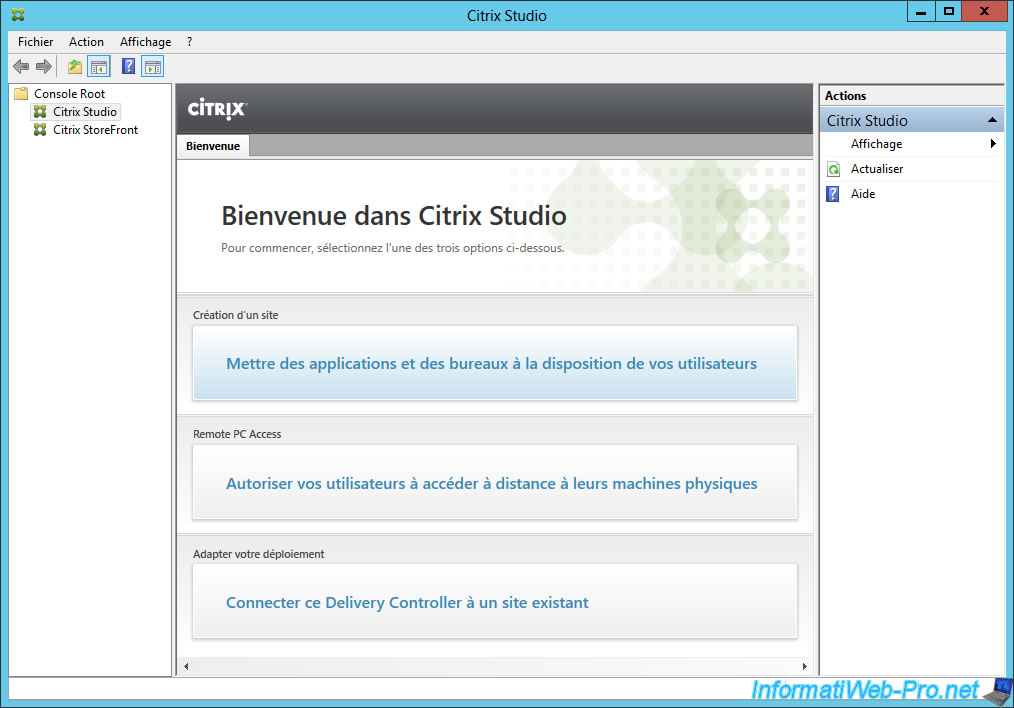Viewport: 1014px width, 708px height.
Task: Click the horizontal scrollbar track
Action: pos(495,666)
